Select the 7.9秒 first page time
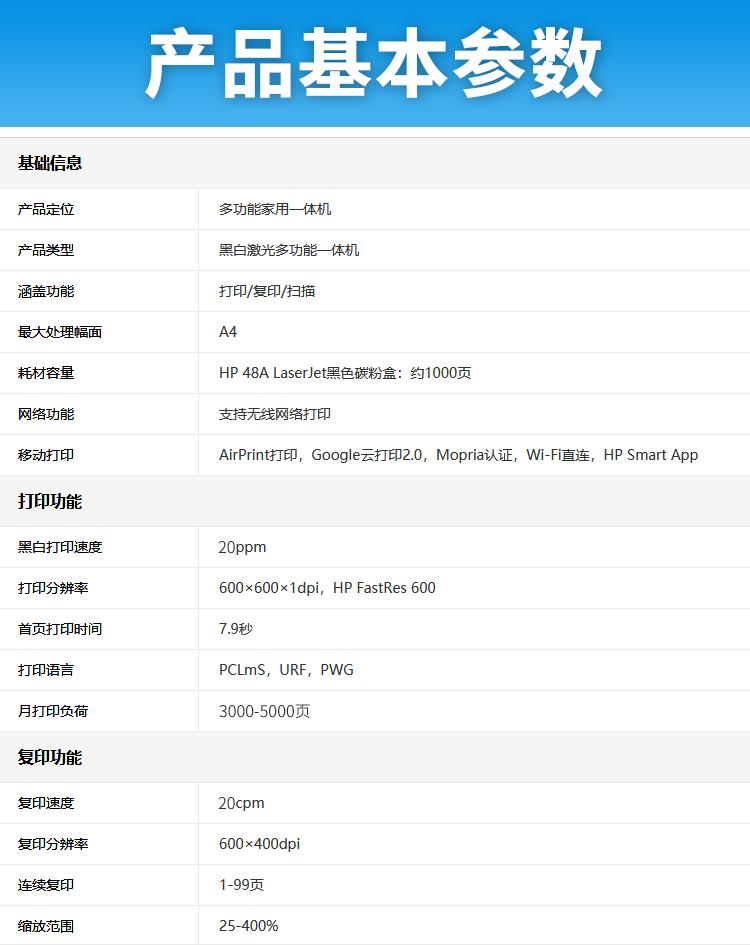This screenshot has width=750, height=945. (x=236, y=629)
